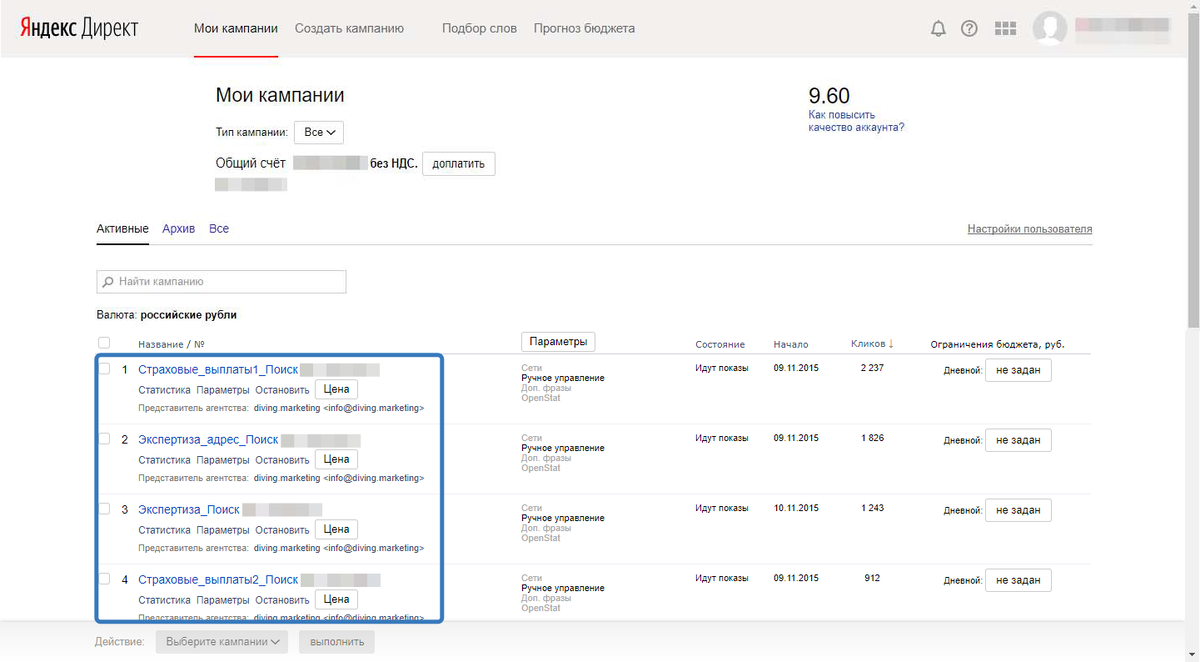The width and height of the screenshot is (1200, 662).
Task: Open the user avatar menu
Action: [1050, 28]
